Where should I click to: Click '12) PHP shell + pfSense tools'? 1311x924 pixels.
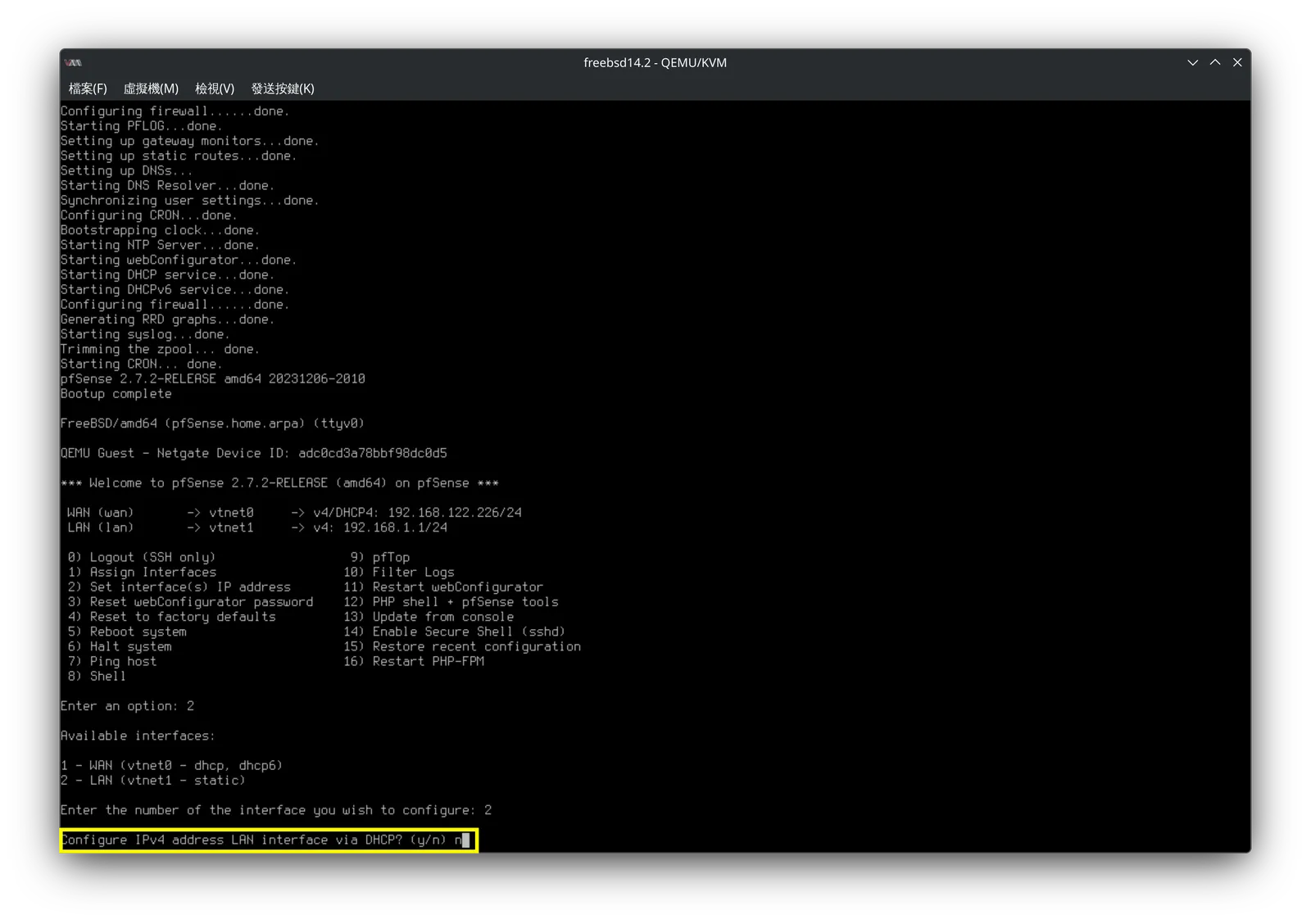pyautogui.click(x=451, y=601)
